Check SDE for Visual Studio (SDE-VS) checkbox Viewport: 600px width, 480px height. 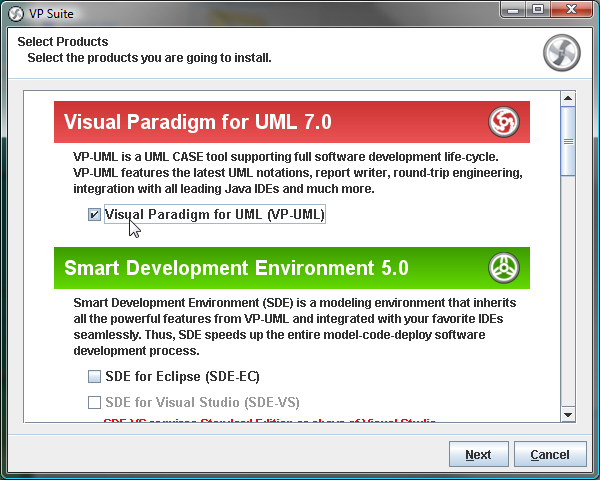(x=94, y=402)
